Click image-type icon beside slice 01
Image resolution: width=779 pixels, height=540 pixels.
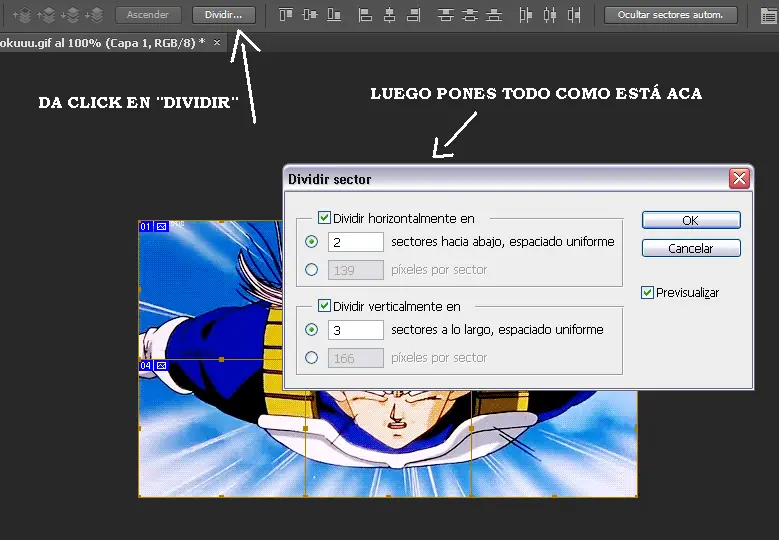[x=161, y=227]
